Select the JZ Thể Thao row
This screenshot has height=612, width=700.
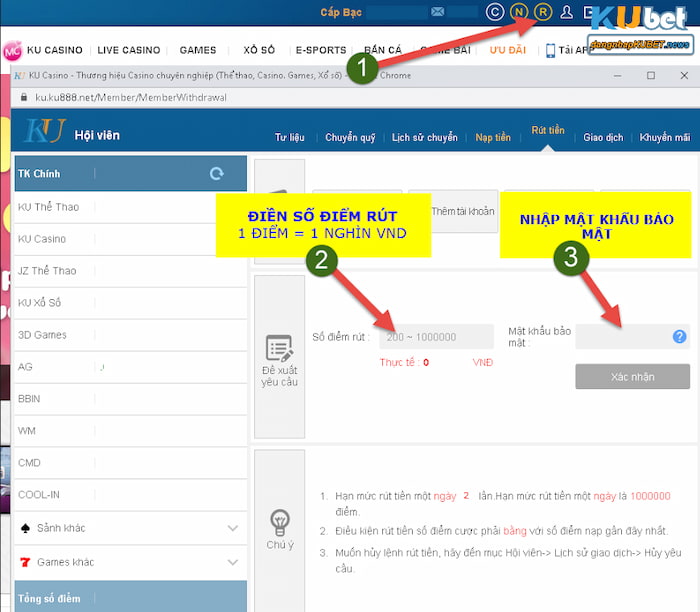click(130, 271)
